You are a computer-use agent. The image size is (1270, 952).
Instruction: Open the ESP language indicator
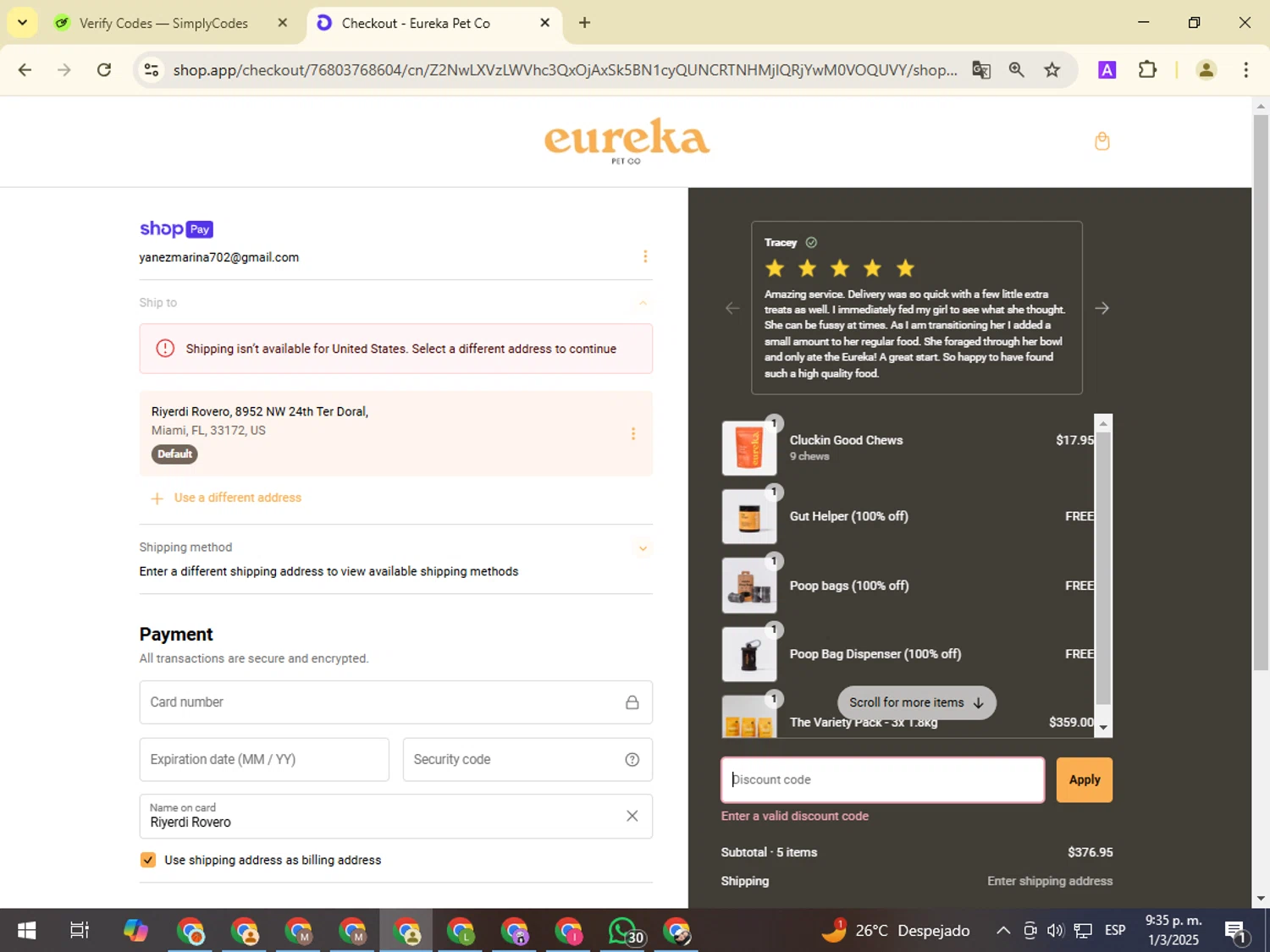click(x=1115, y=931)
